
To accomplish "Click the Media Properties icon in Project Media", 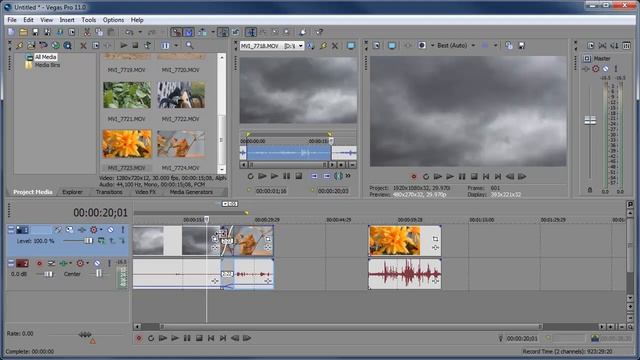I will tap(96, 45).
